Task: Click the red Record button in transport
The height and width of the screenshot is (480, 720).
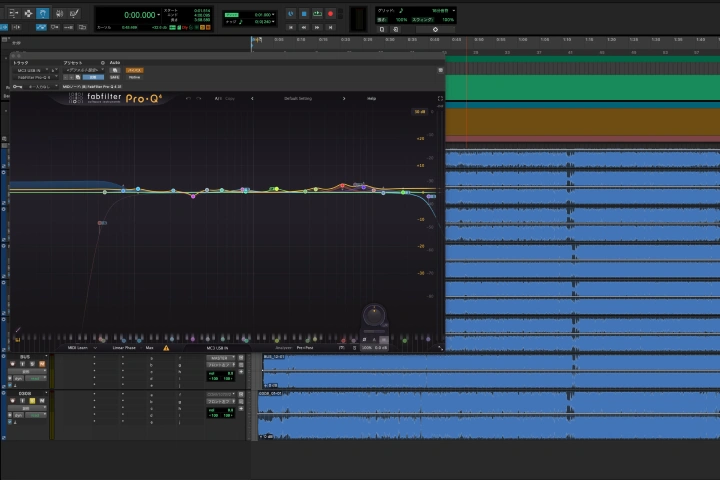Action: pos(330,14)
